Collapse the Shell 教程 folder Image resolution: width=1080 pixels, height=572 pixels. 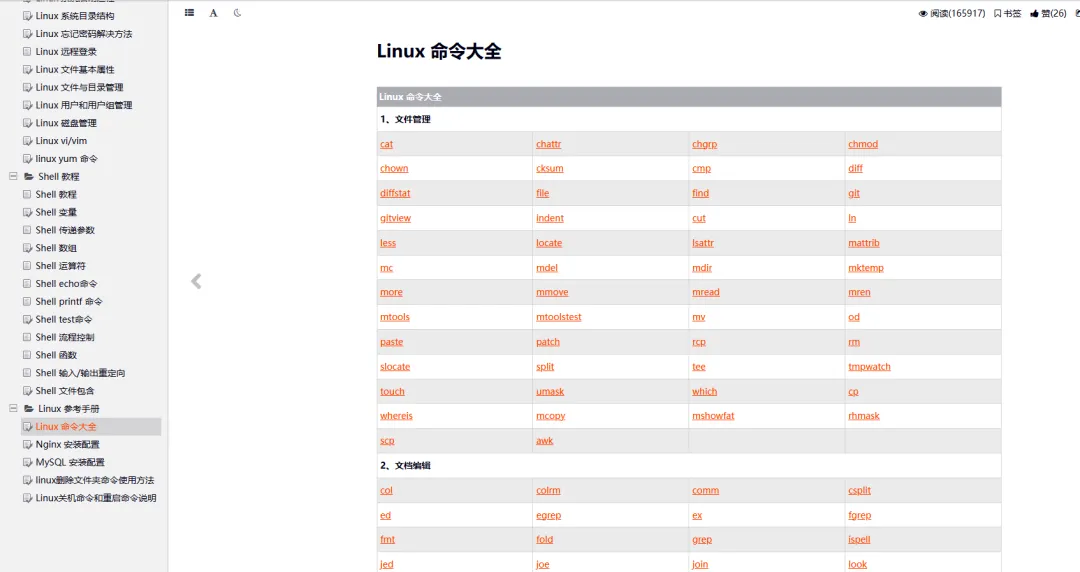pyautogui.click(x=13, y=176)
